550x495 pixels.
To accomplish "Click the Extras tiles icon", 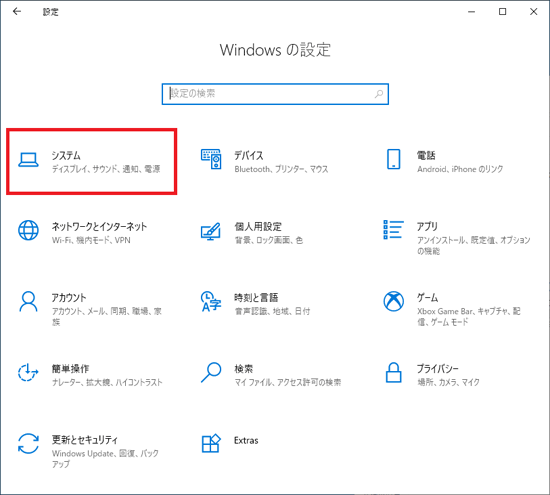I will [x=211, y=443].
